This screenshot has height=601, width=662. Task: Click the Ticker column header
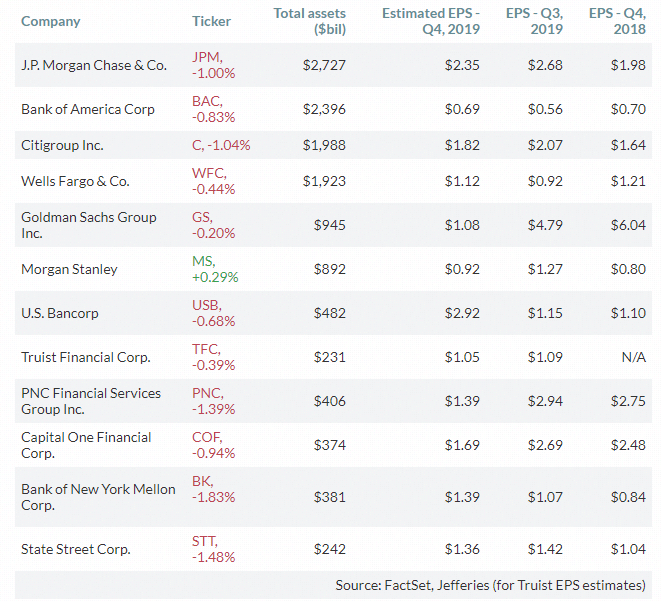tap(211, 21)
